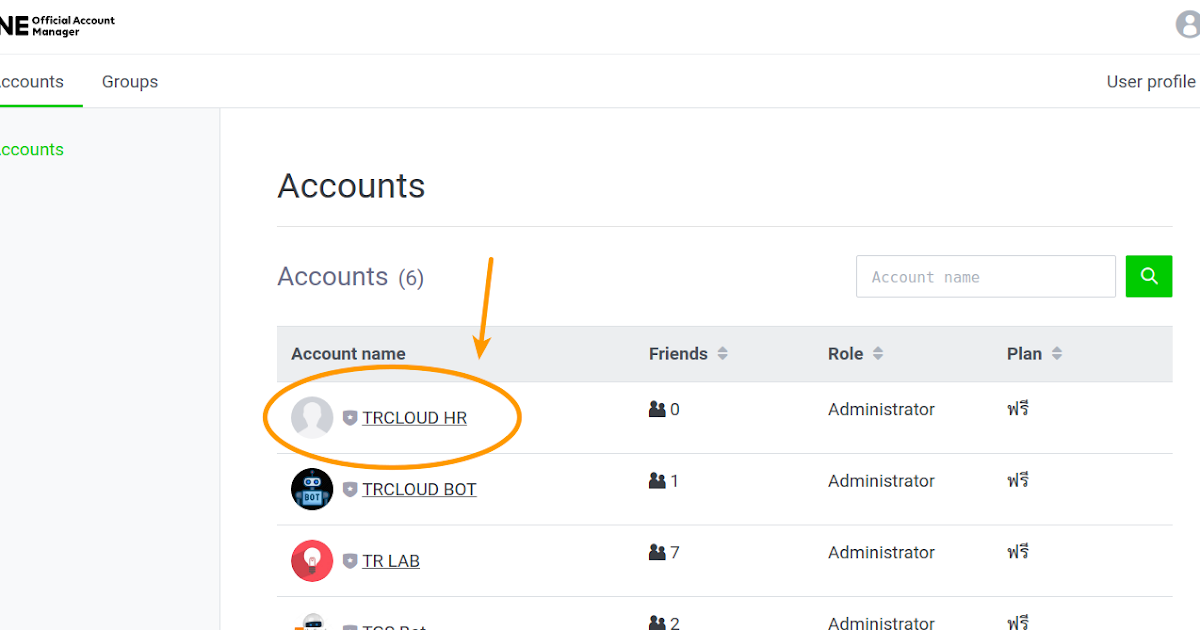This screenshot has height=630, width=1200.
Task: Click the green search magnifier icon
Action: pos(1148,276)
